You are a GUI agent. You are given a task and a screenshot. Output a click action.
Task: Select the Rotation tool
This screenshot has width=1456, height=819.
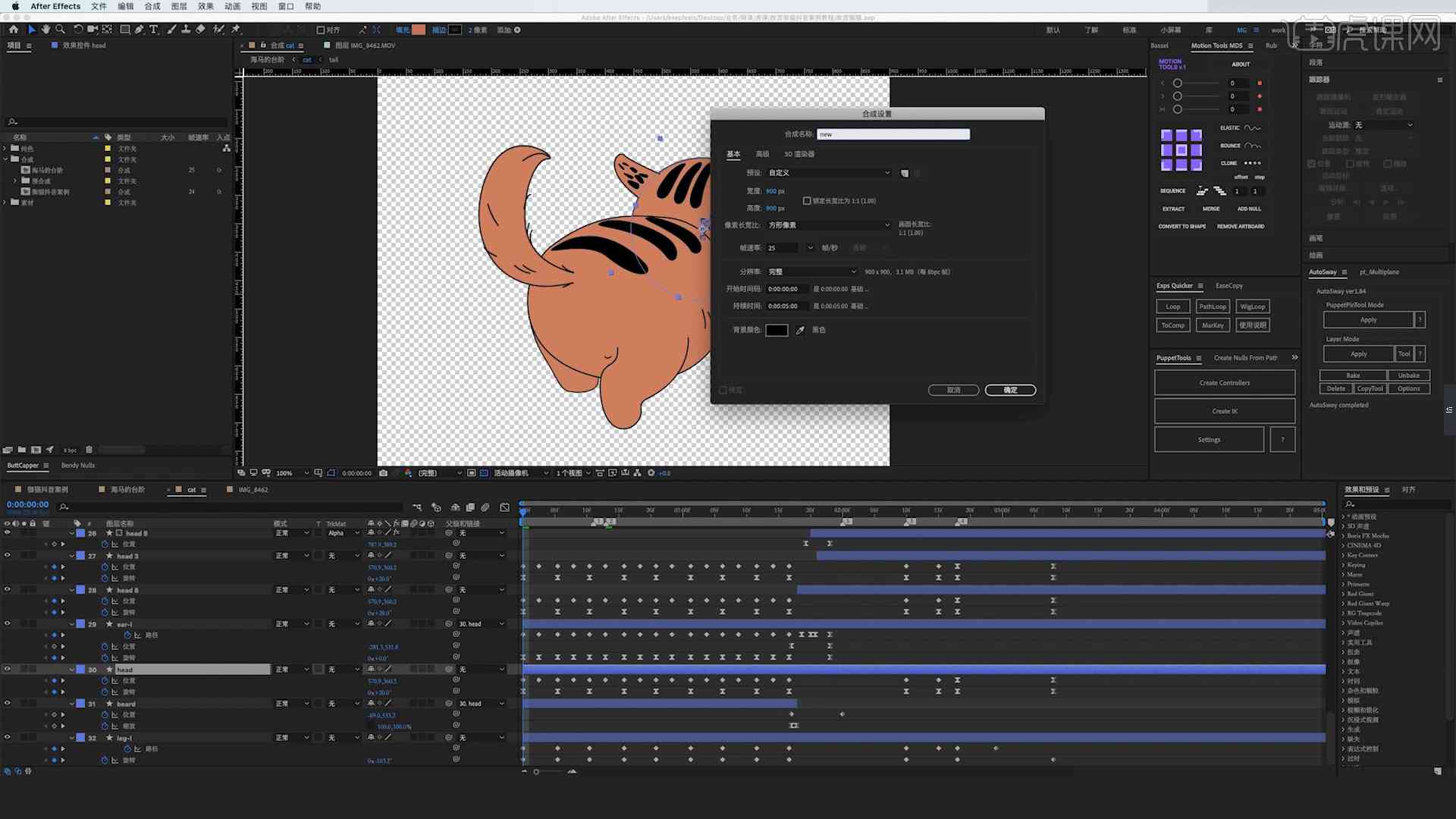[x=78, y=30]
